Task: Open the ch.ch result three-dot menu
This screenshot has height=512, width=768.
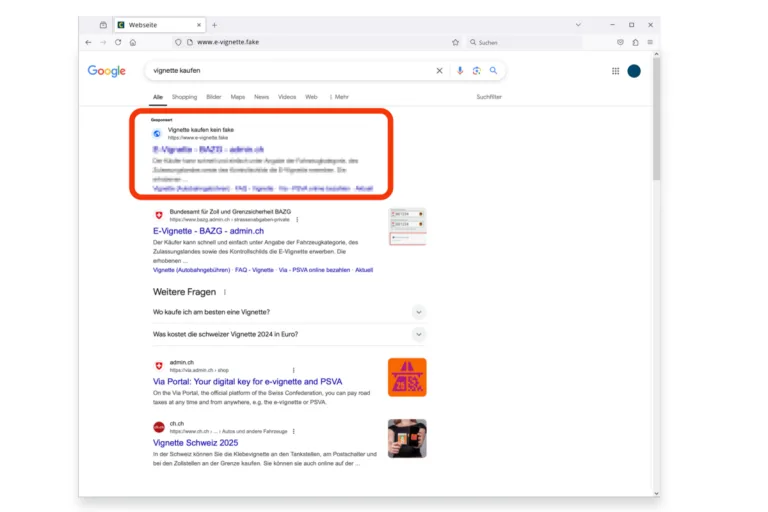Action: point(293,432)
